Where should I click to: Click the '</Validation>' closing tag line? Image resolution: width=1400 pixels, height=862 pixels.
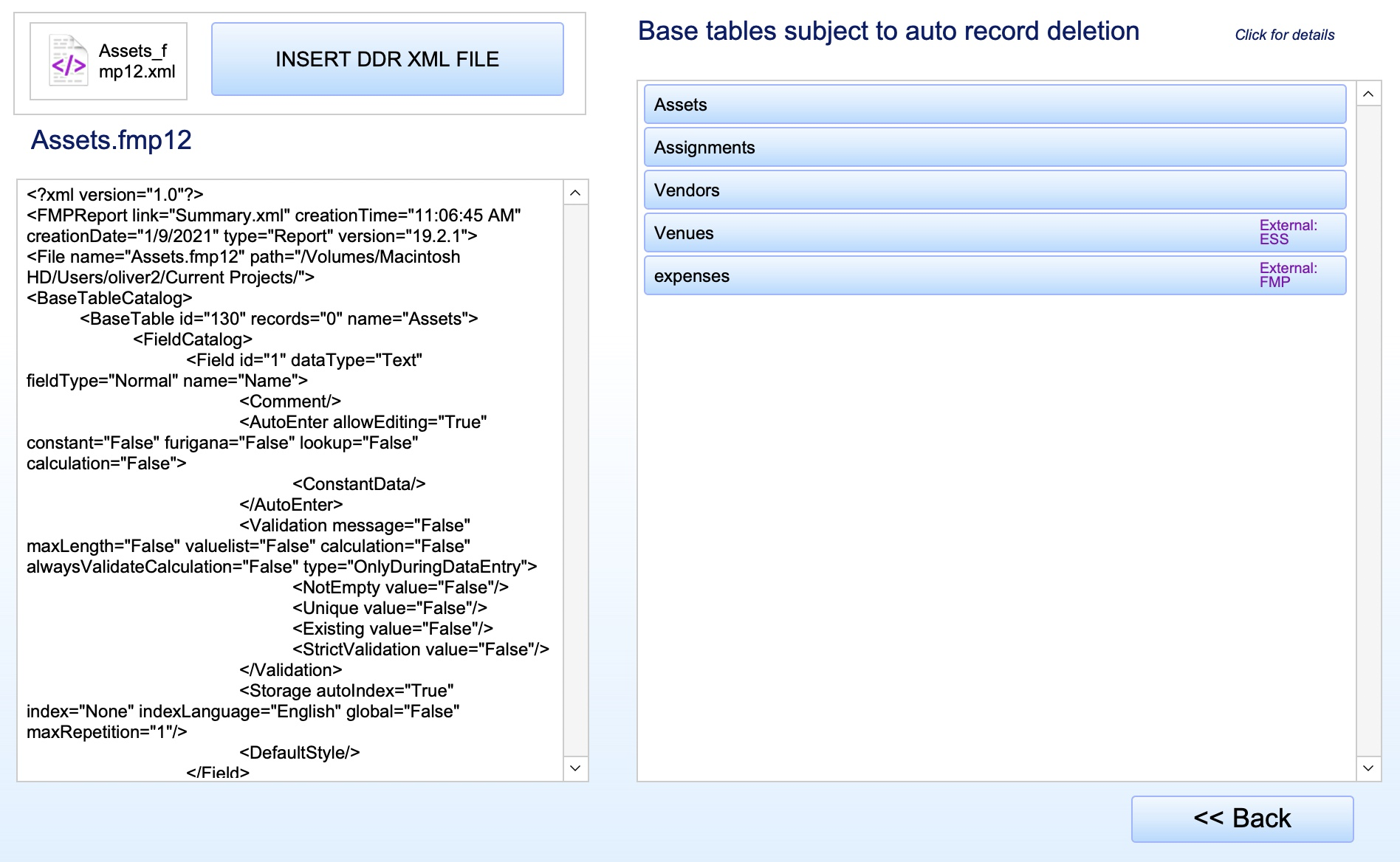point(291,670)
